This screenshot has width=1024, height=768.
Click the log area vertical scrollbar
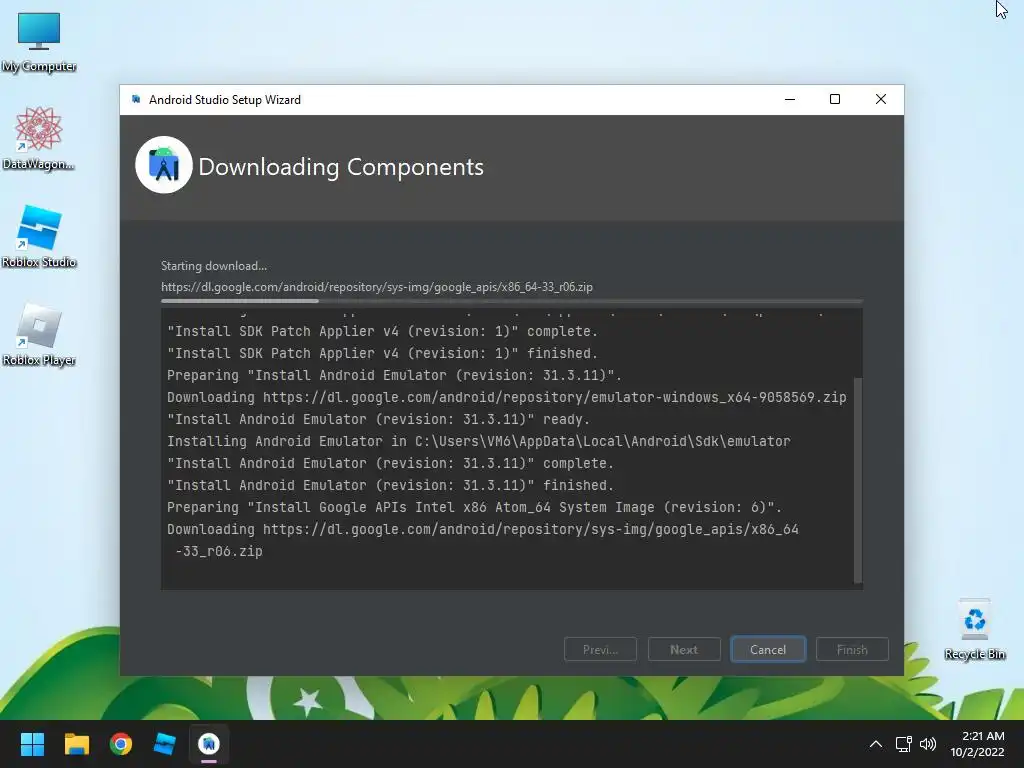tap(858, 480)
